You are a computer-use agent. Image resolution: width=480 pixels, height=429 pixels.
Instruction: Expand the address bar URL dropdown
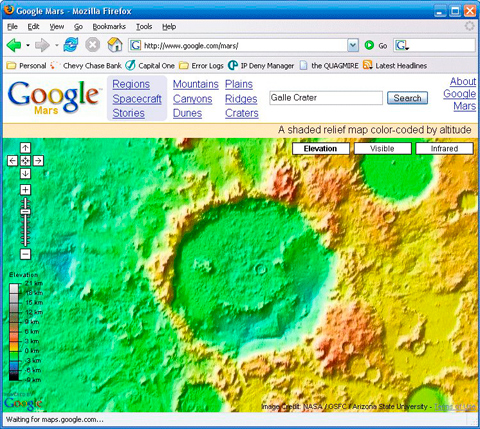[x=353, y=45]
